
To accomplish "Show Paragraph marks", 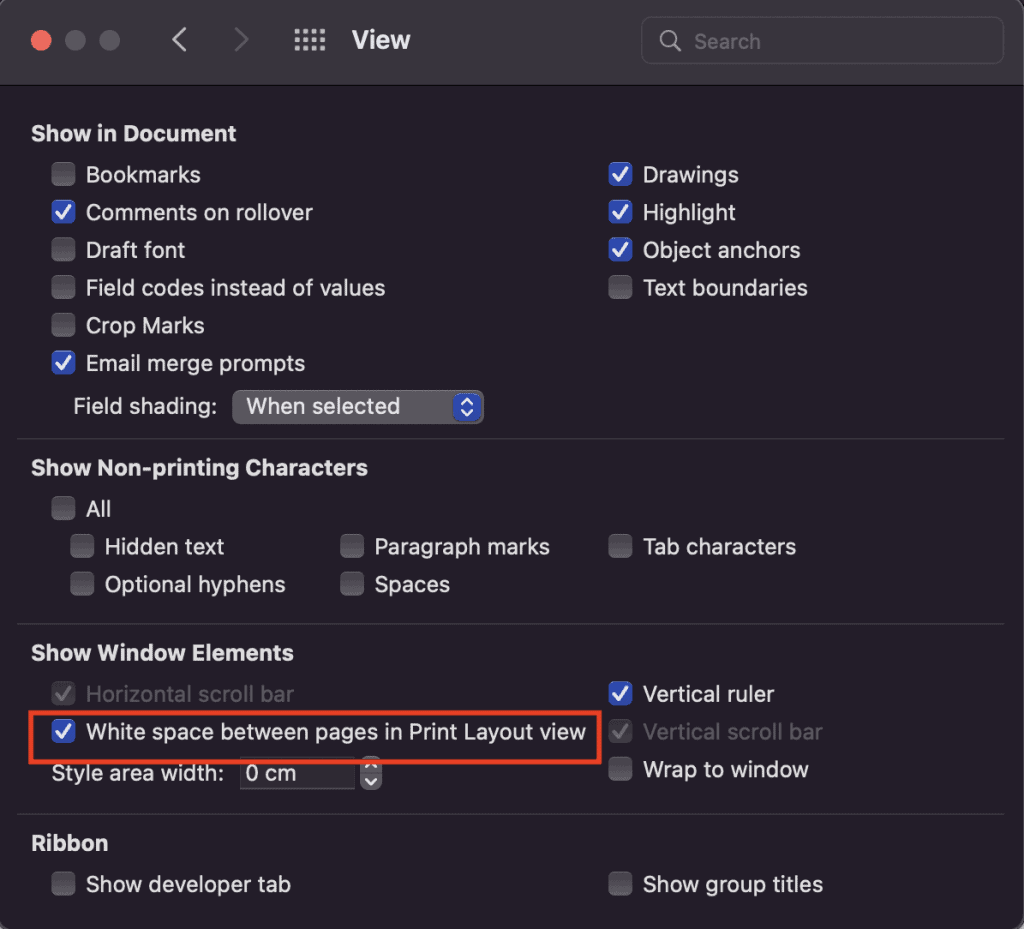I will [352, 547].
